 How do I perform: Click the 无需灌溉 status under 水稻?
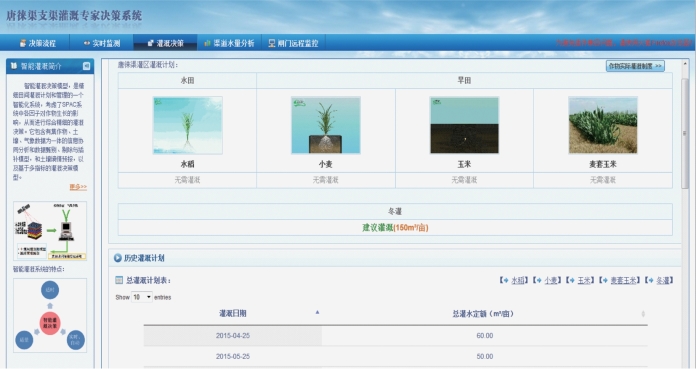(x=187, y=180)
